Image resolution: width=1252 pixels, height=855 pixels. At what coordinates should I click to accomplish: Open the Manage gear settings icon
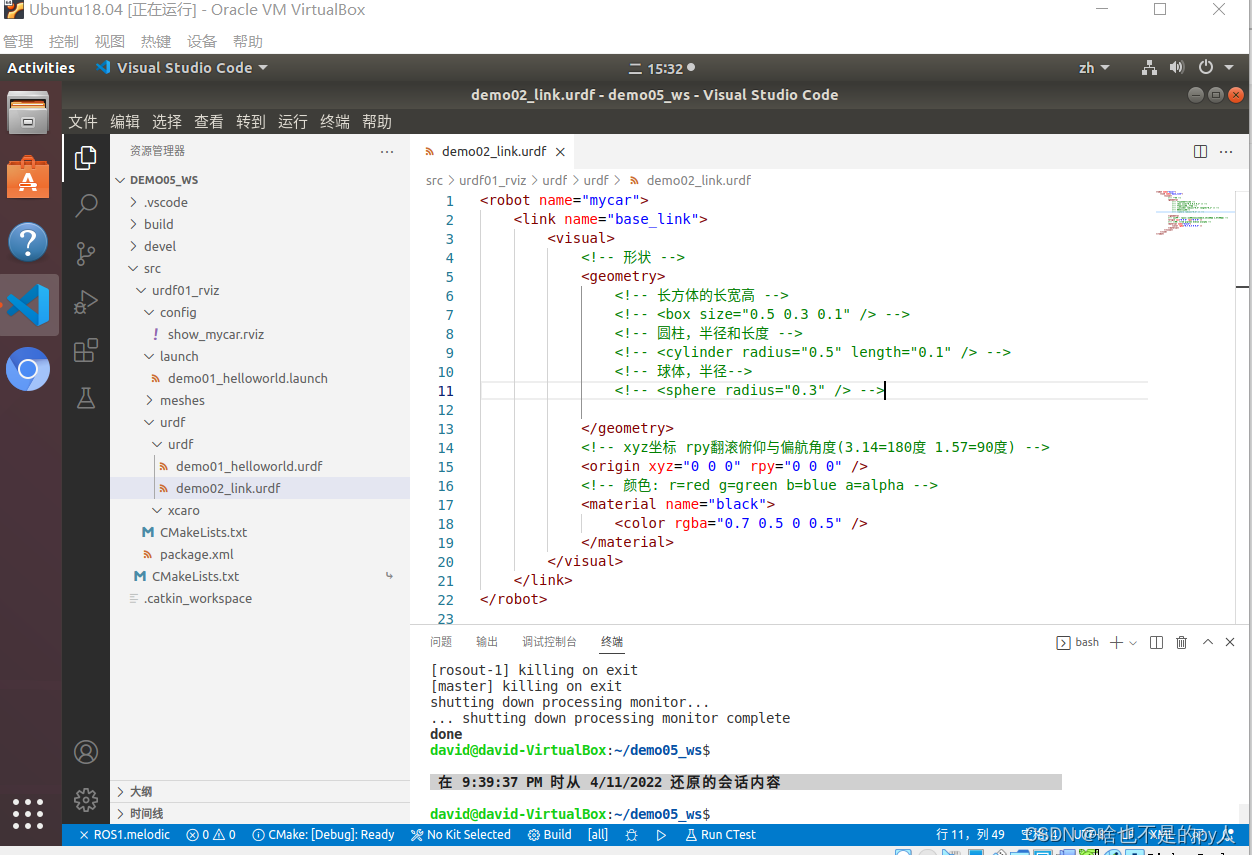86,800
